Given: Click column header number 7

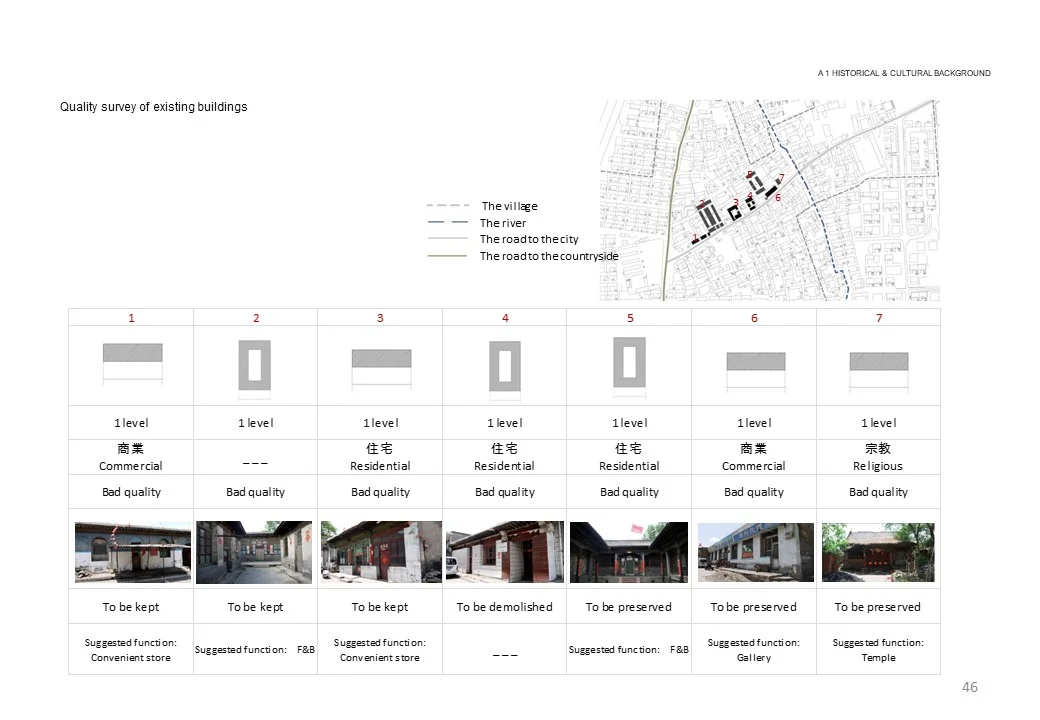Looking at the screenshot, I should point(879,318).
